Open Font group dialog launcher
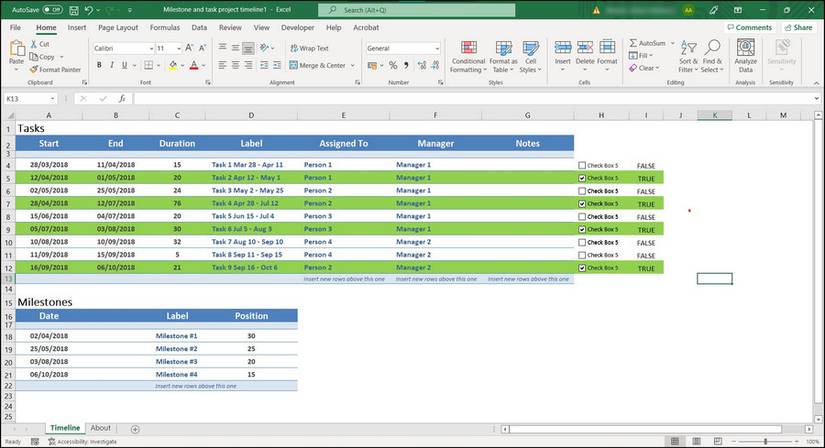Image resolution: width=825 pixels, height=448 pixels. (x=208, y=83)
